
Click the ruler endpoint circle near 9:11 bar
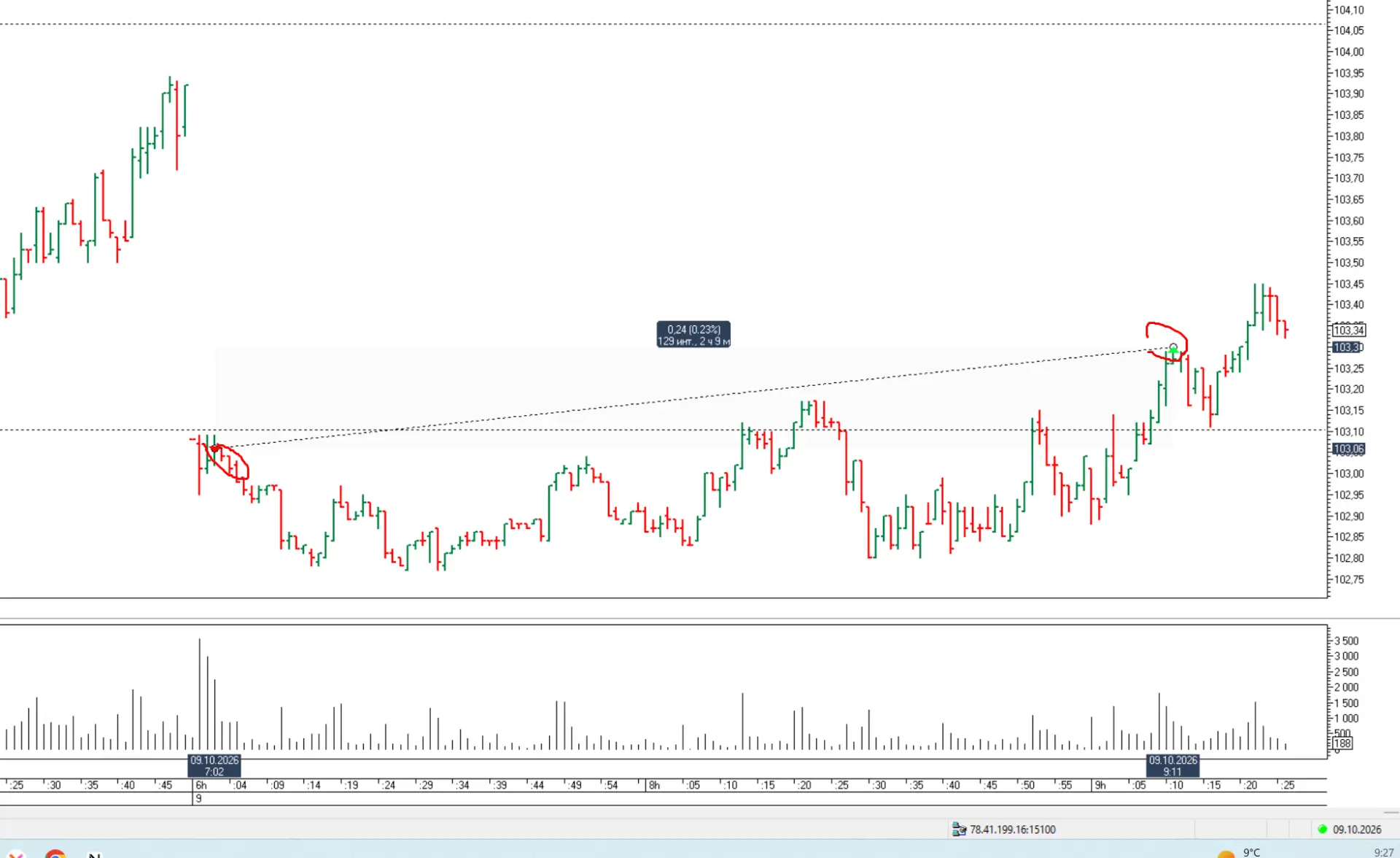point(1173,347)
